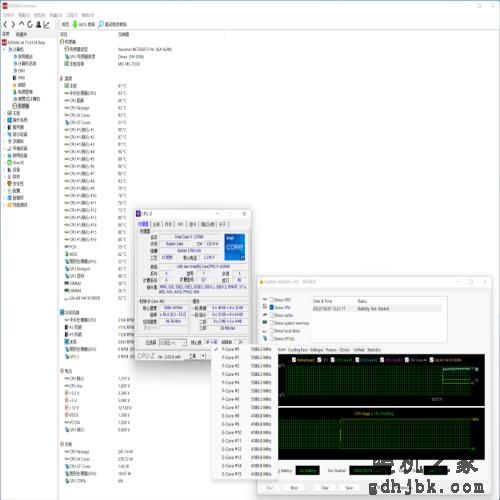Expand the 主板 tree node
Screen dimensions: 500x500
(4, 113)
